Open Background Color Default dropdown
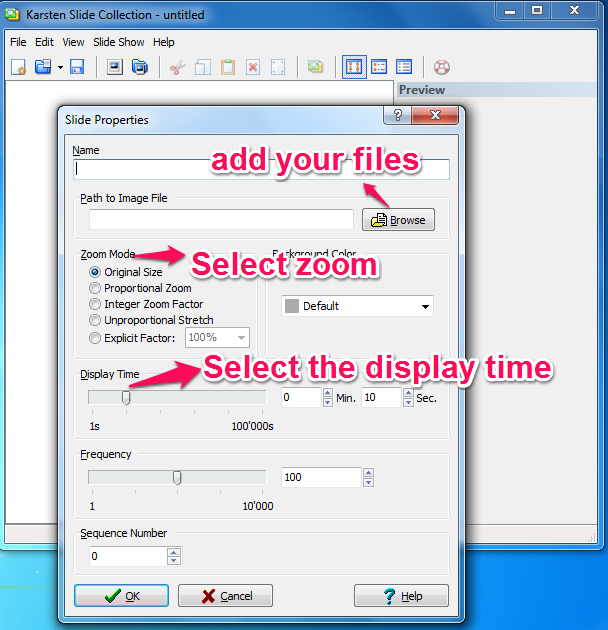 coord(357,306)
